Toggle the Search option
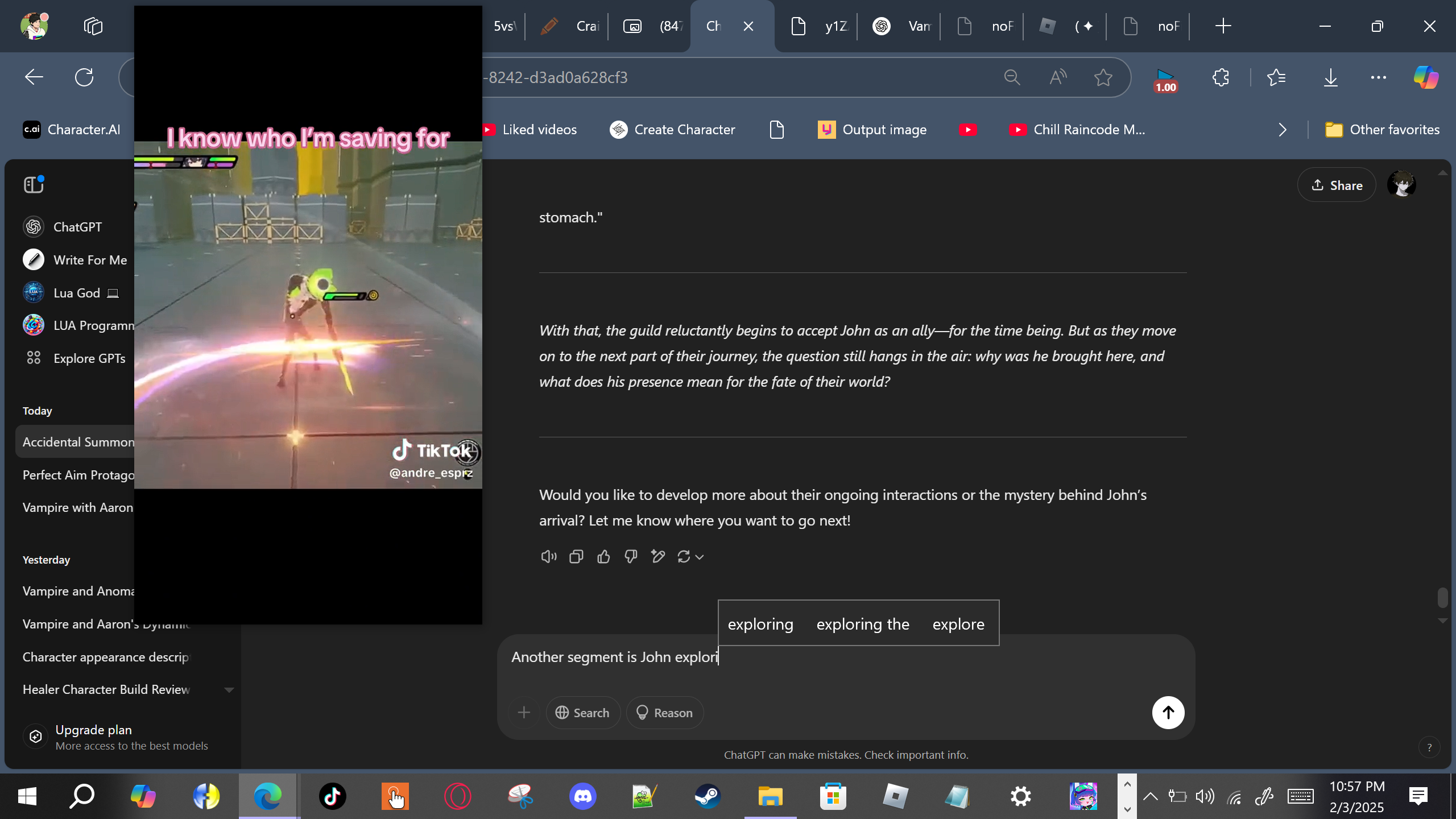Screen dimensions: 1456x819 [582, 713]
